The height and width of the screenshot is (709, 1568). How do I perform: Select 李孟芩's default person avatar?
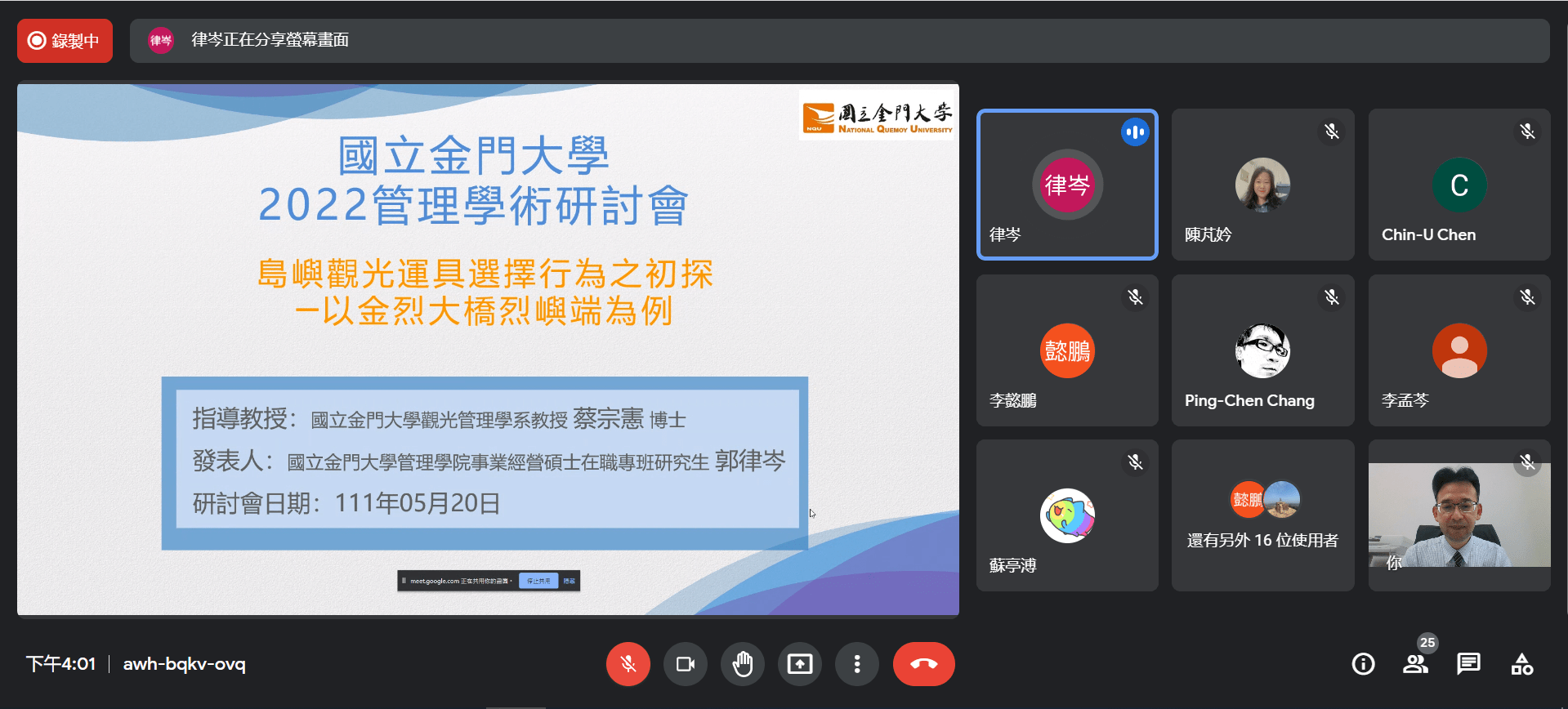[x=1459, y=351]
